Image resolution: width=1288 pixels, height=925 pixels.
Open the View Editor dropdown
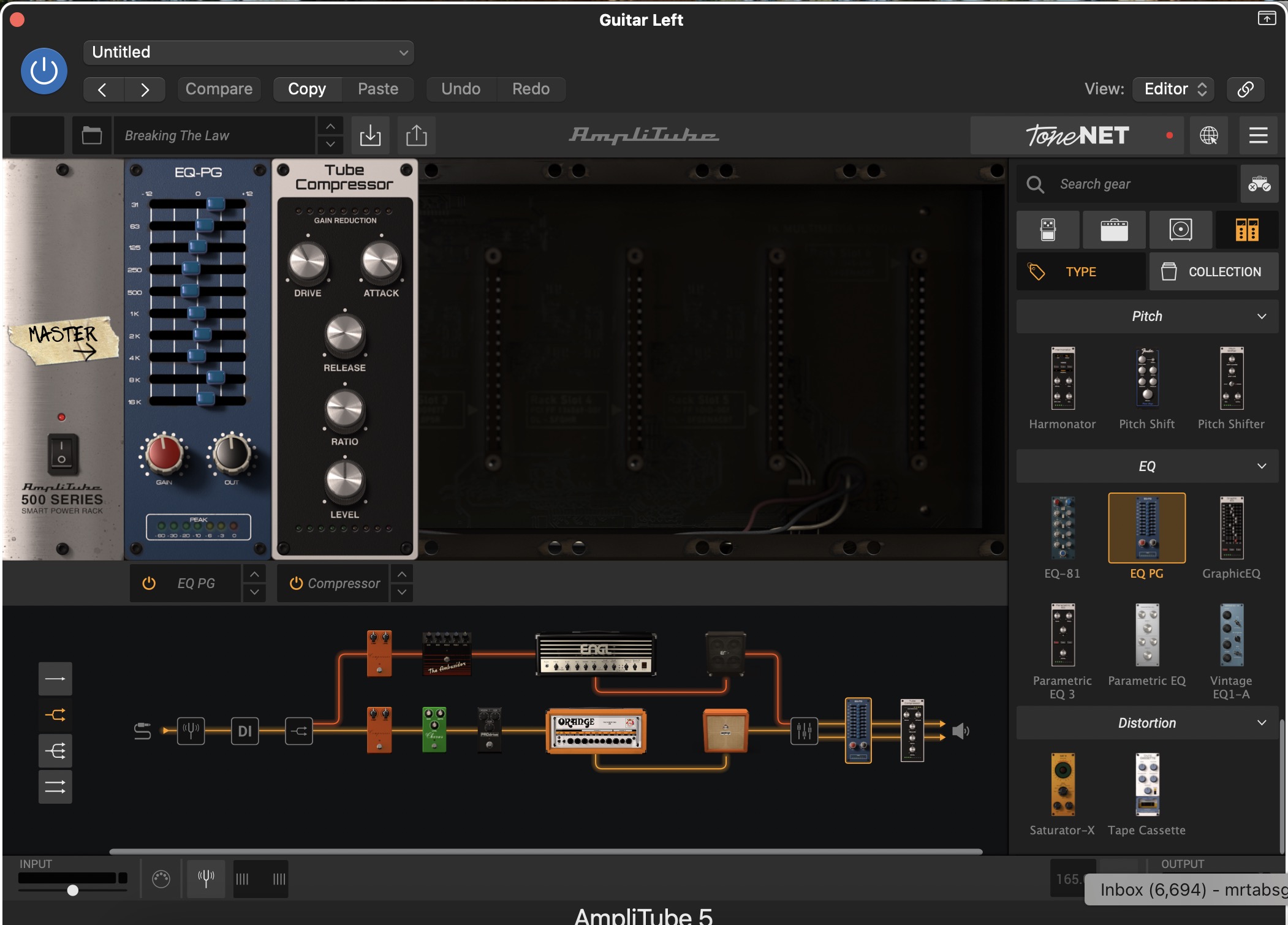[1174, 89]
